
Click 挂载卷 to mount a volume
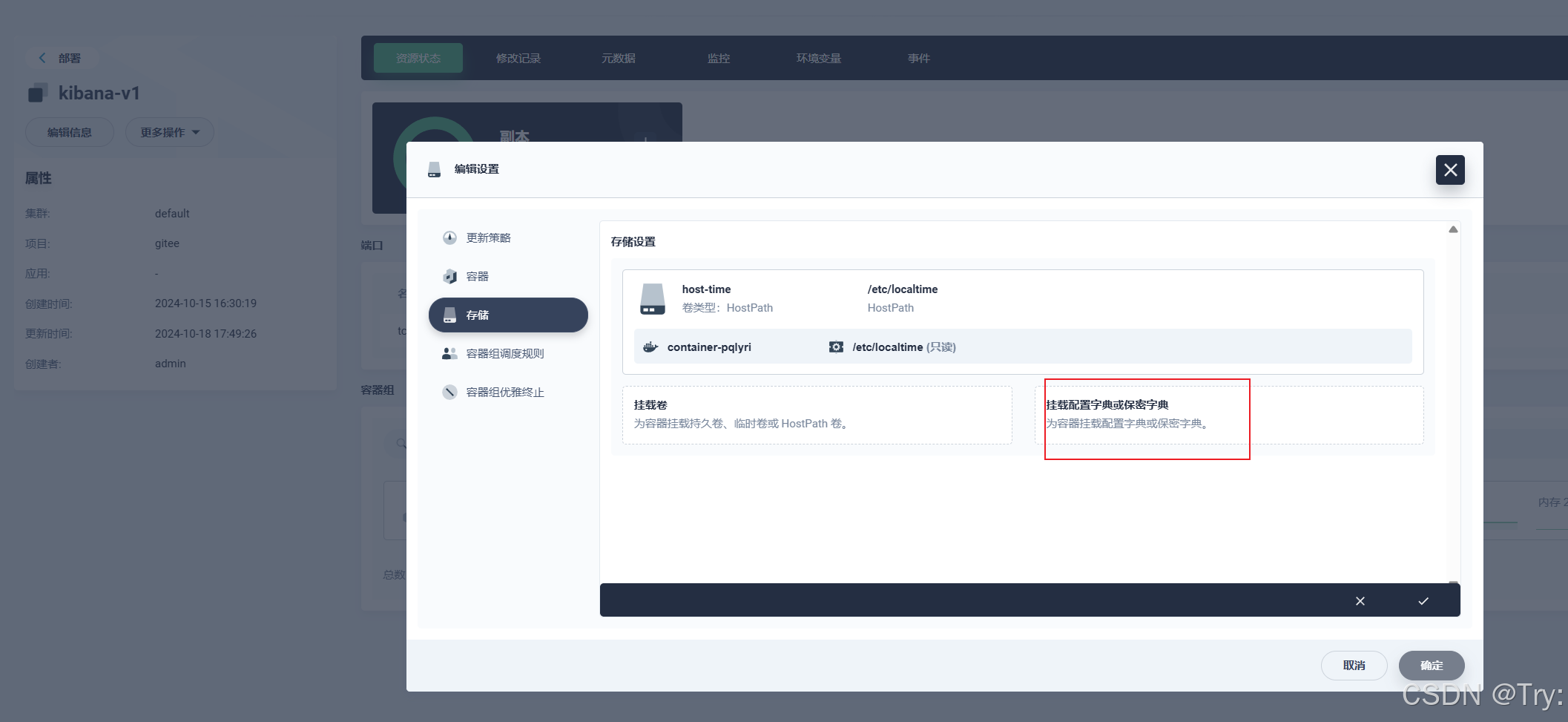point(817,415)
